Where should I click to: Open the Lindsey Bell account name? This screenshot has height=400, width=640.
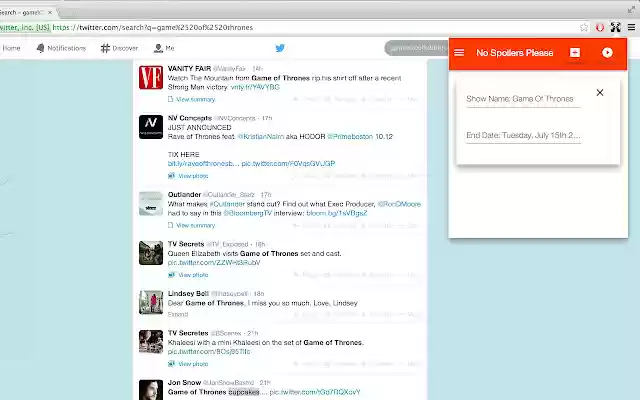coord(188,293)
